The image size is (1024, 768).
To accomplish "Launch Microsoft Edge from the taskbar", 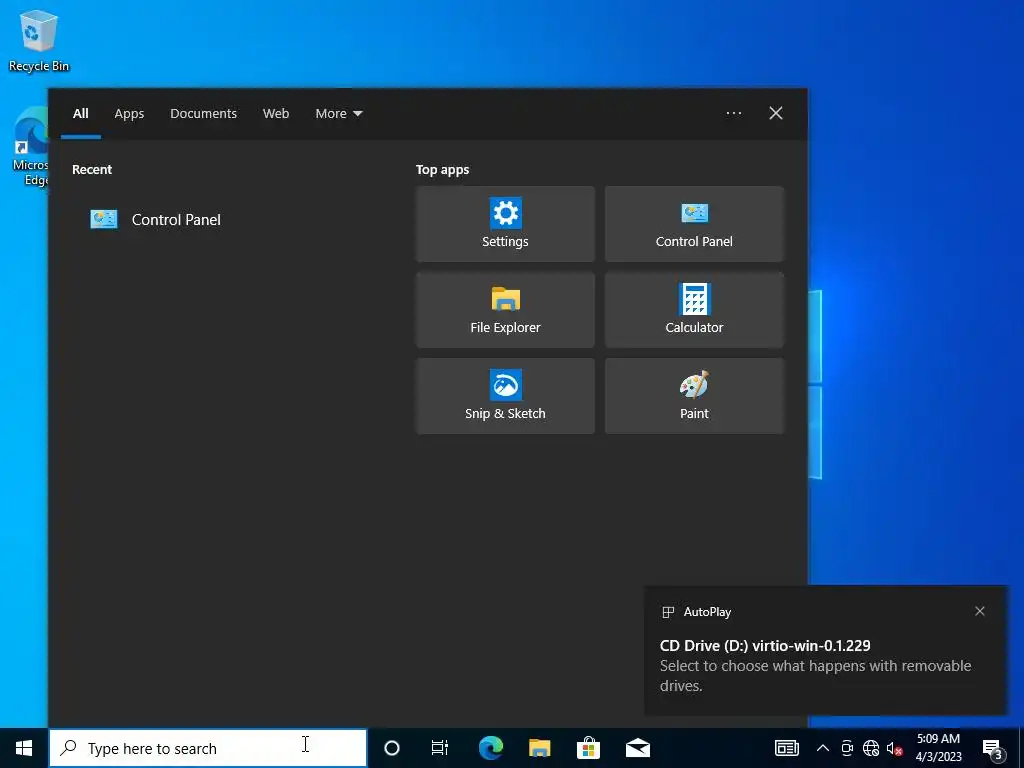I will [x=490, y=748].
